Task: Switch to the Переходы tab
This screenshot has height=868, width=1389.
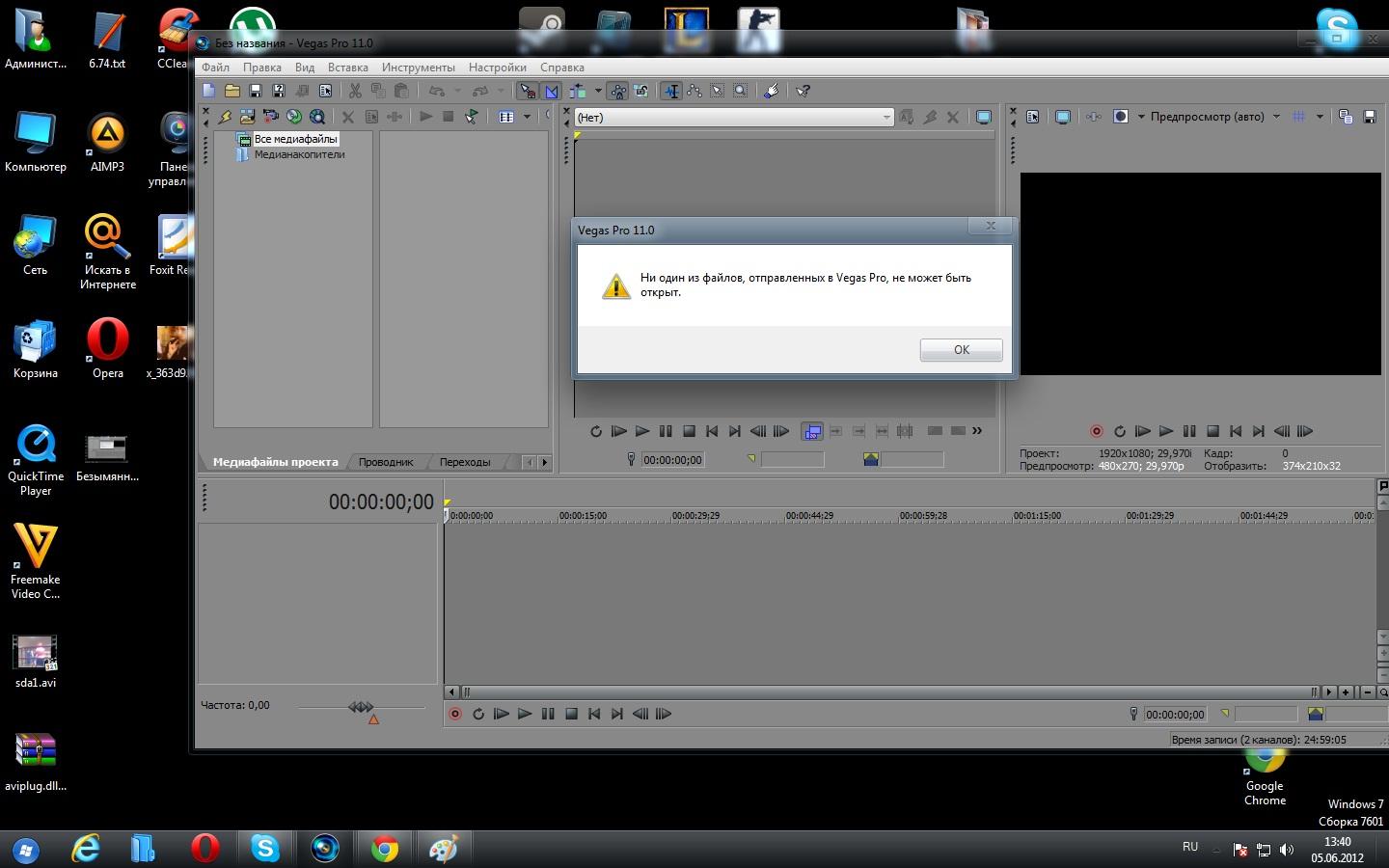Action: (x=465, y=462)
